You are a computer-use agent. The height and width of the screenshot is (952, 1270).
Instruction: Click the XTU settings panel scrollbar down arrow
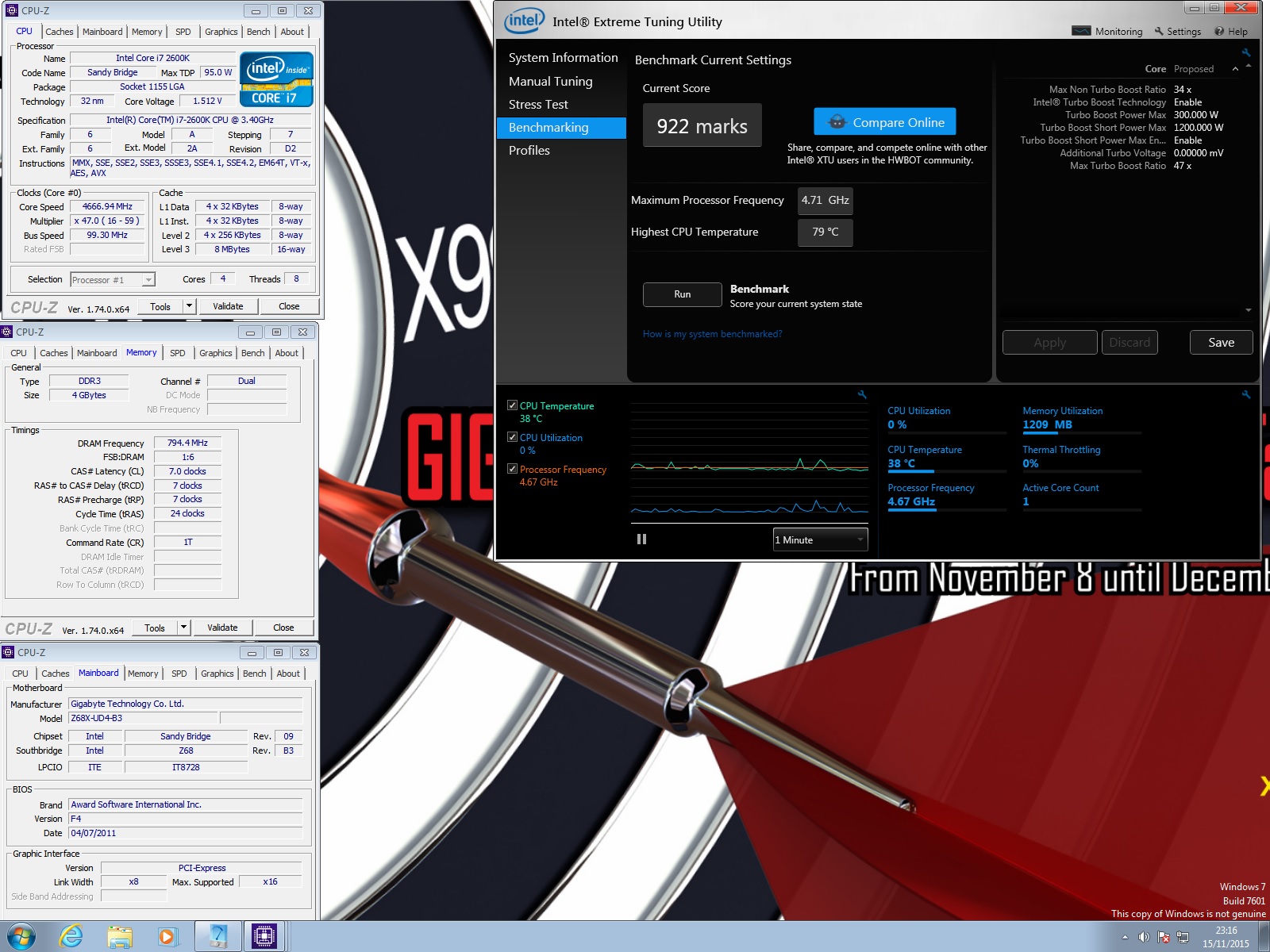click(1249, 310)
